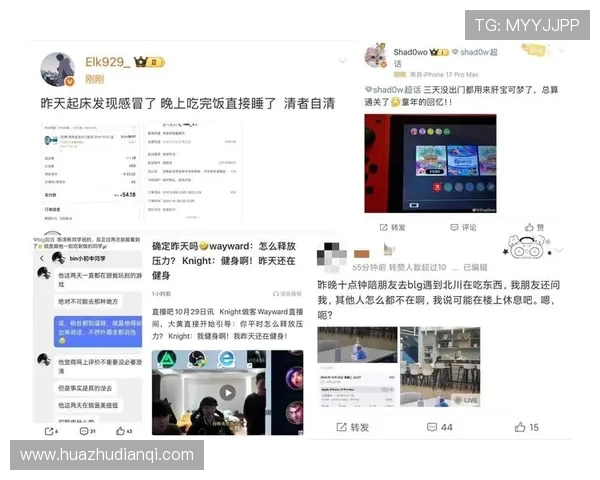Open the Switch console photo in Shad0wo post
This screenshot has width=600, height=480.
pos(430,163)
